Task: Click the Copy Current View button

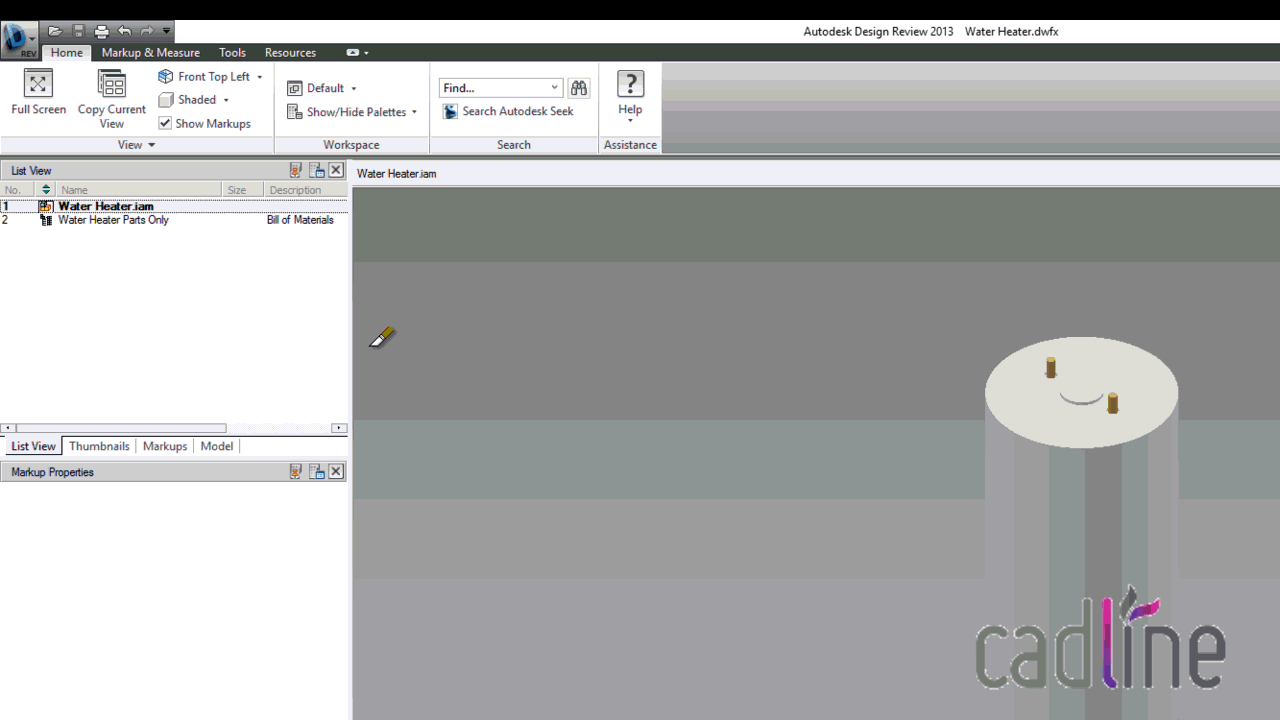Action: click(112, 98)
